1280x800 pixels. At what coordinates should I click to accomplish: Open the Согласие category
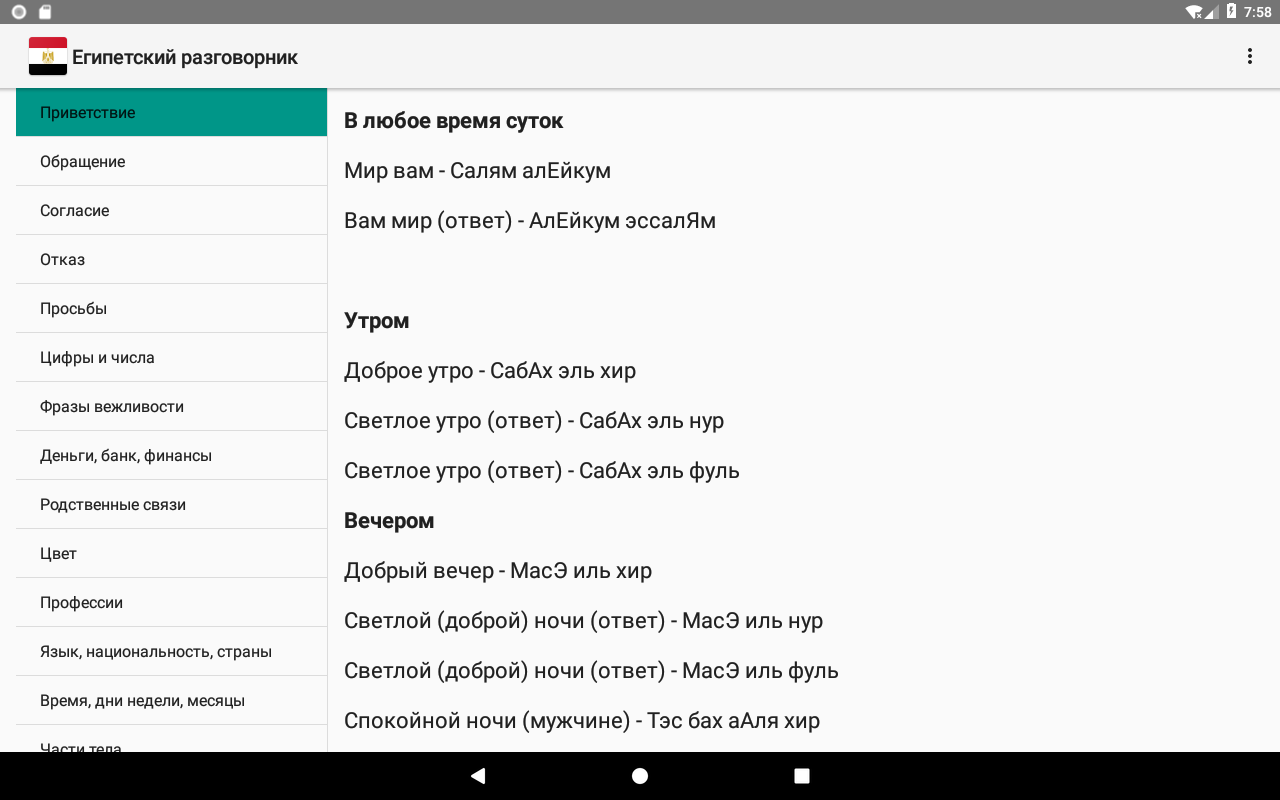point(171,210)
